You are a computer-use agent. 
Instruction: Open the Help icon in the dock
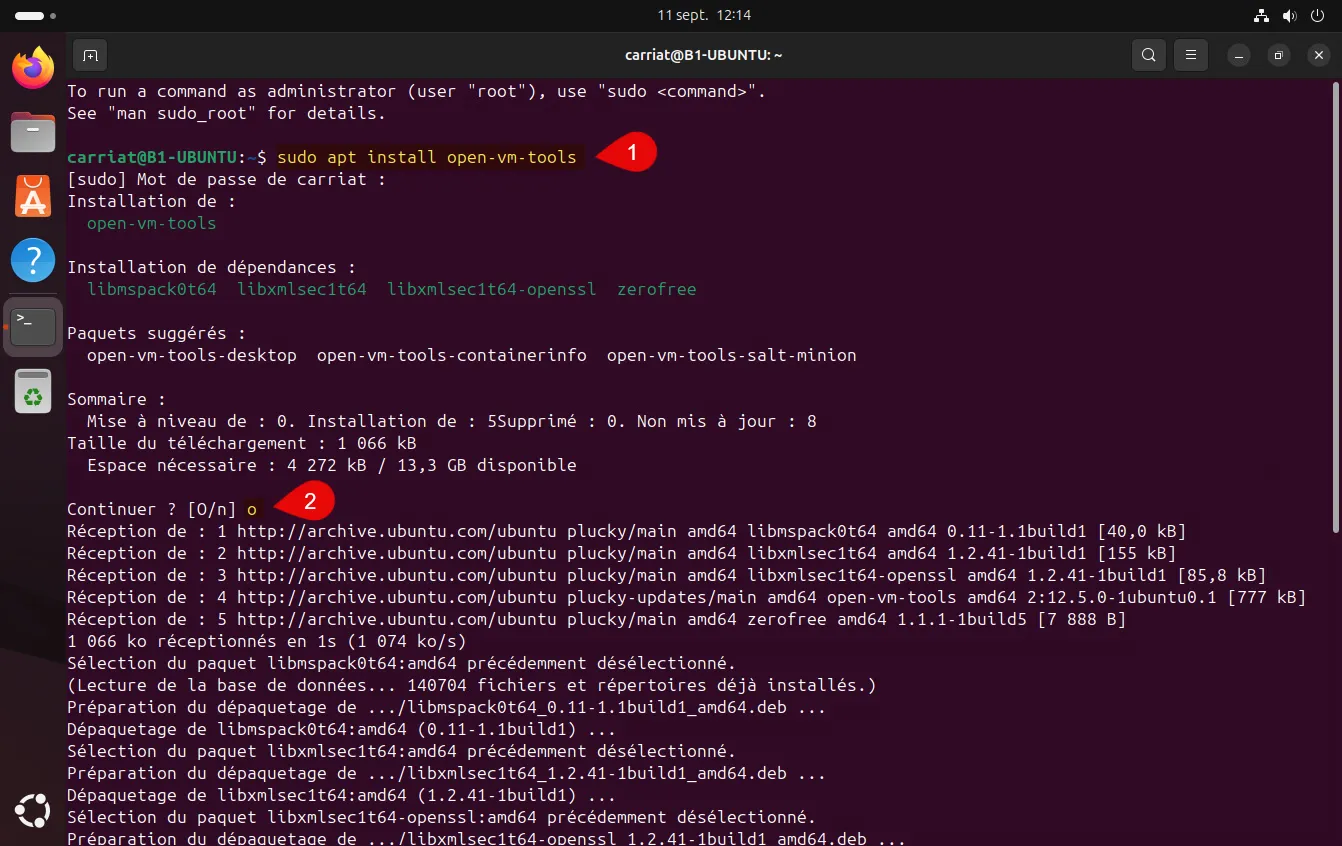(33, 260)
